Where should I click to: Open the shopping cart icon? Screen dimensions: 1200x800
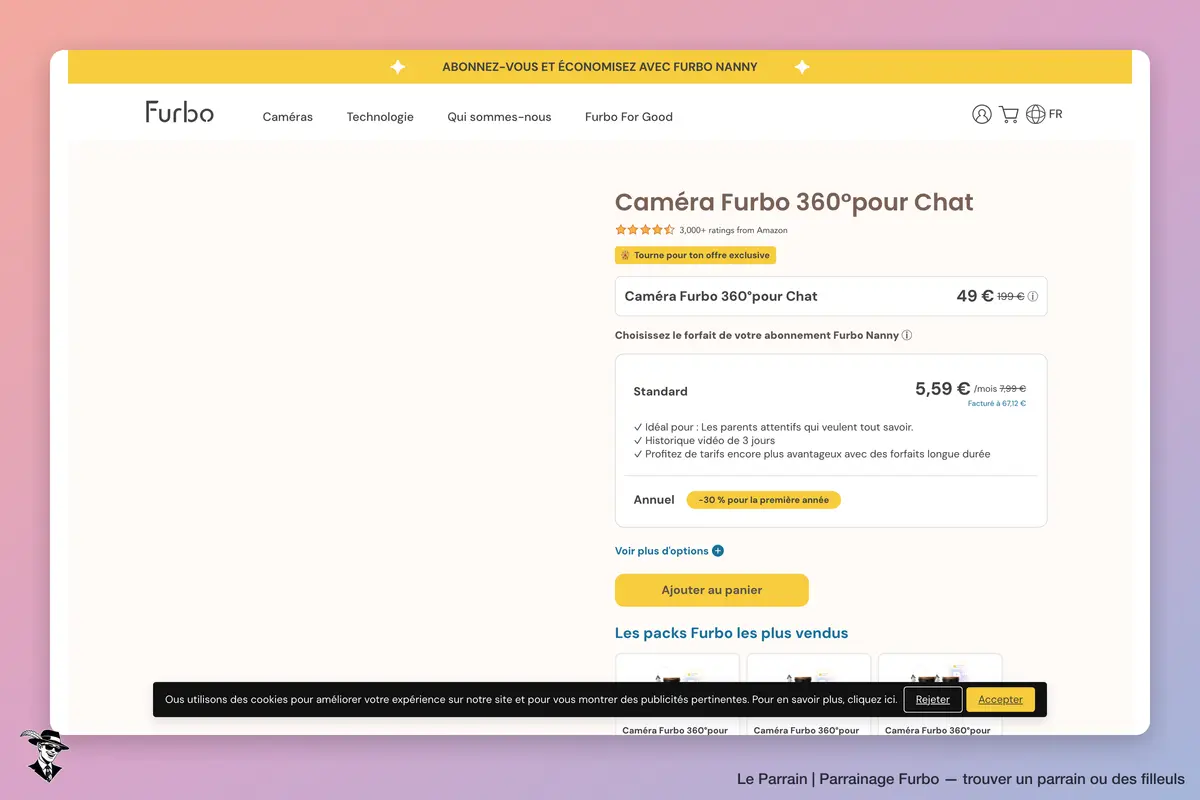1009,114
